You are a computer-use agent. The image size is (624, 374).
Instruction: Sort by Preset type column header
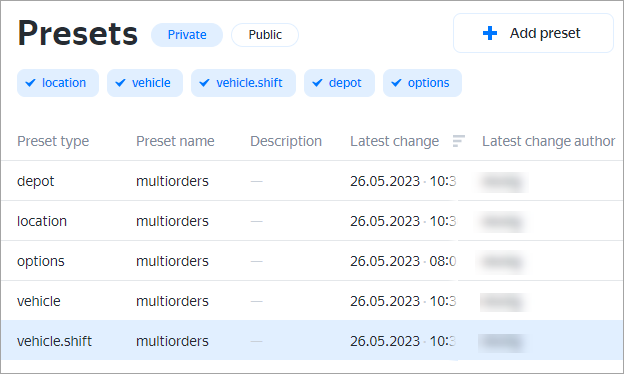click(53, 141)
